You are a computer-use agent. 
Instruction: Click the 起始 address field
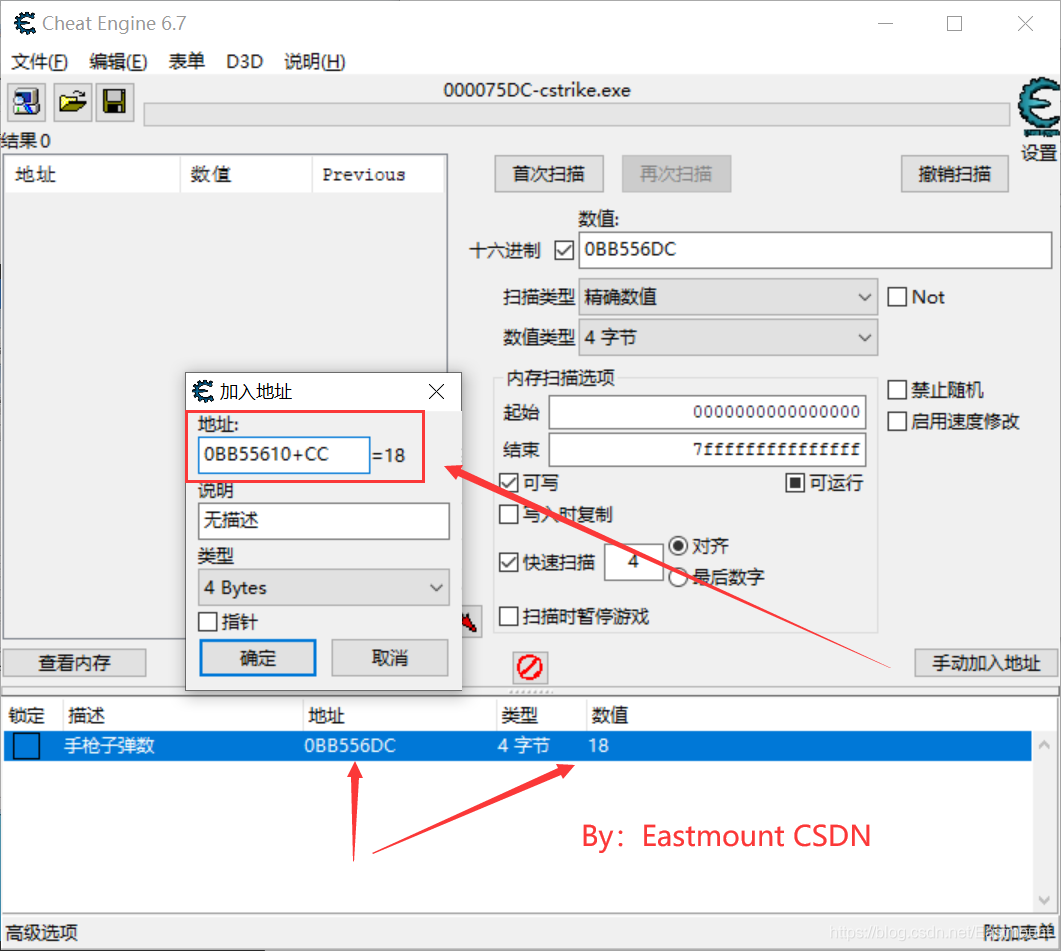(707, 412)
